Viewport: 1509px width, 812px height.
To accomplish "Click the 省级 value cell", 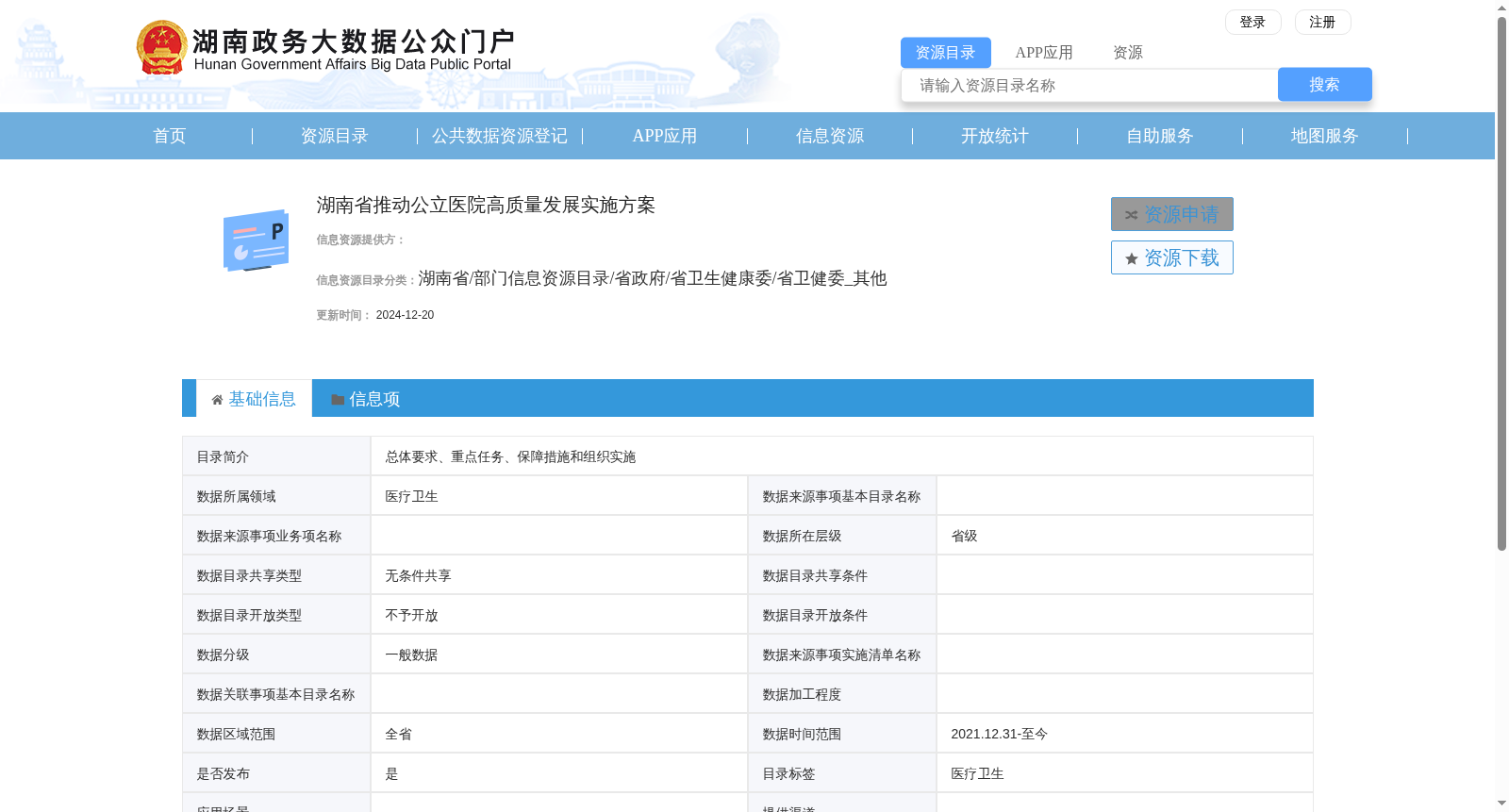I will click(x=1124, y=536).
